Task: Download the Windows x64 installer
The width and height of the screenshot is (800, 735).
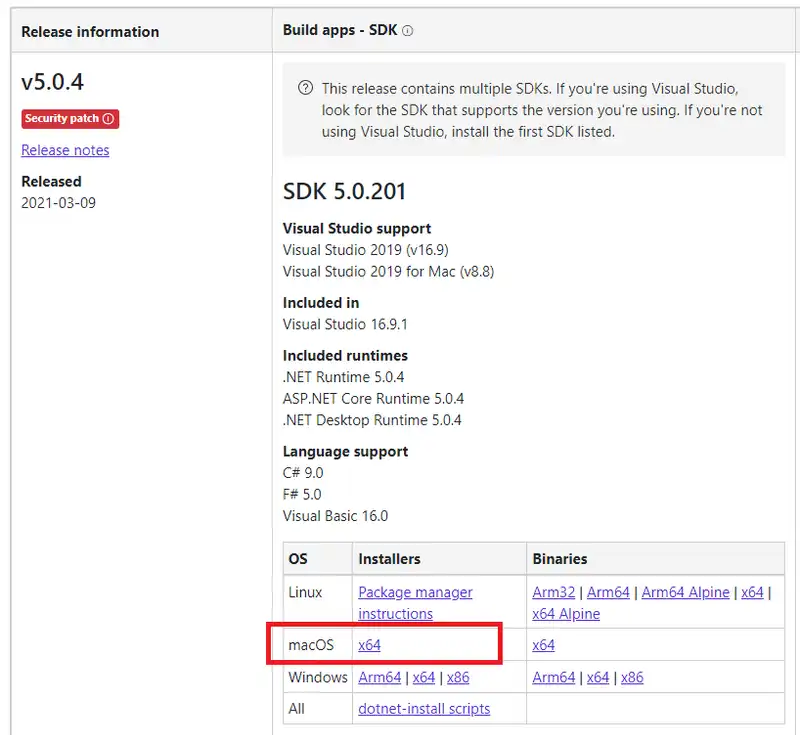Action: click(x=424, y=677)
